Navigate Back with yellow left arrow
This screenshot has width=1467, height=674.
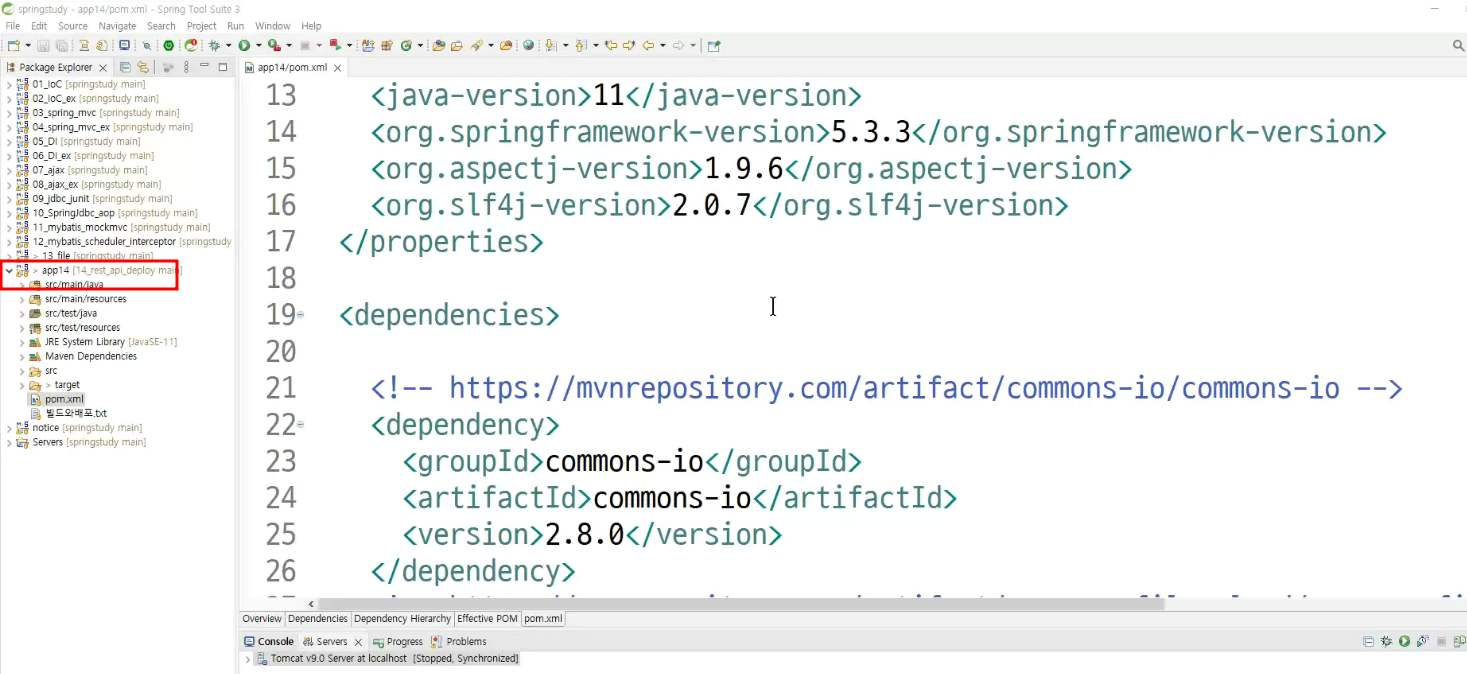[647, 46]
